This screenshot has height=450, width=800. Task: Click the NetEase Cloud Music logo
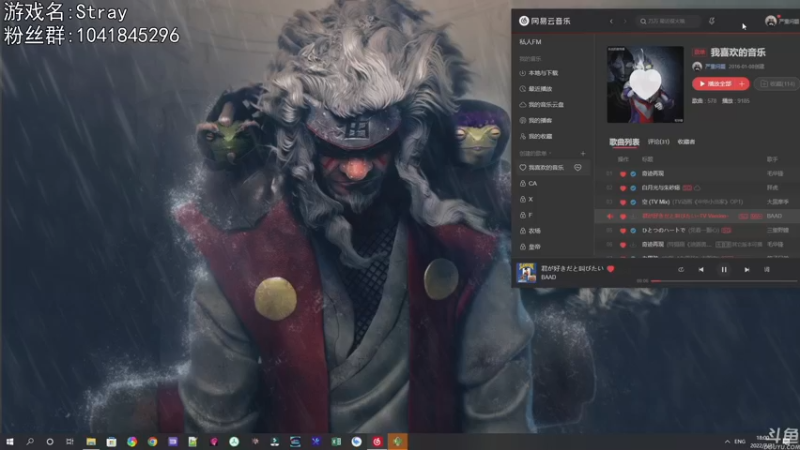[545, 21]
